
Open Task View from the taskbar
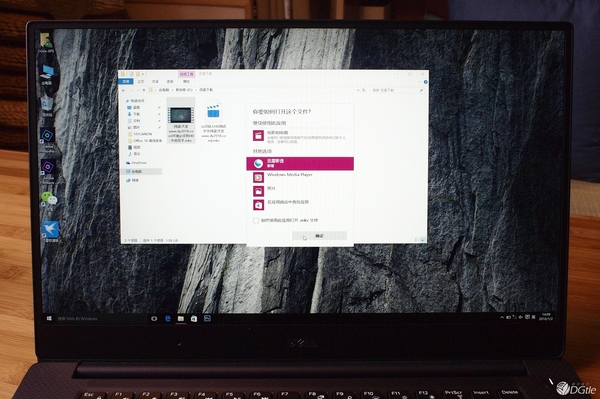pos(154,318)
